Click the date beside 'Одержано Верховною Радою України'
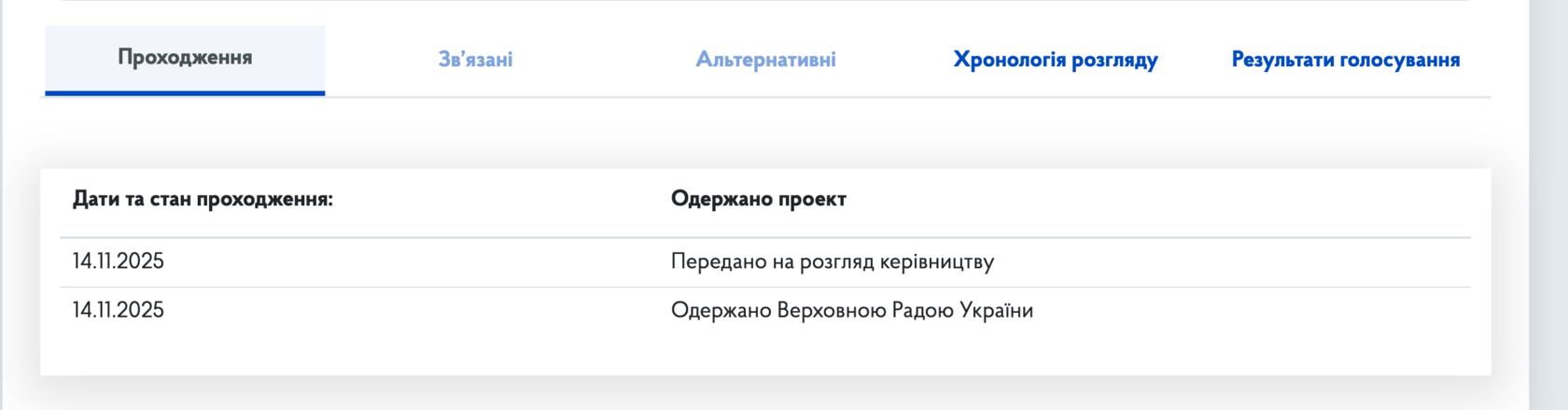 tap(119, 310)
